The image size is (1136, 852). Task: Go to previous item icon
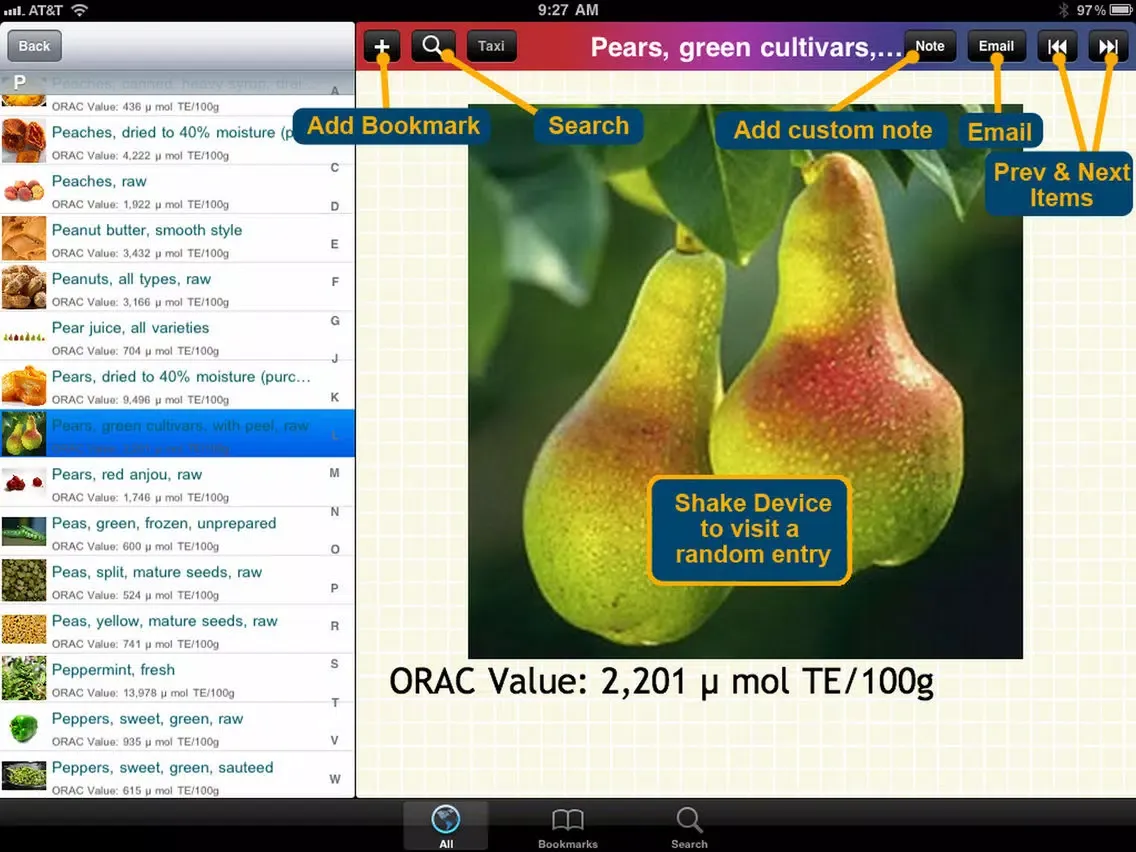pos(1057,46)
